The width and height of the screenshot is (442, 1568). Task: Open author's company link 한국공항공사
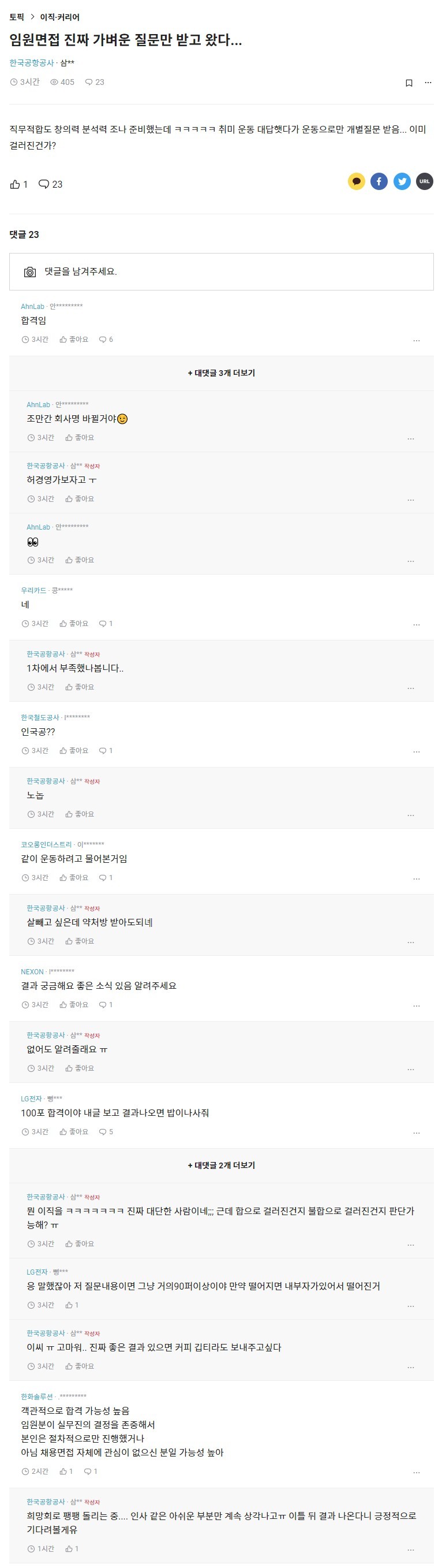tap(32, 63)
